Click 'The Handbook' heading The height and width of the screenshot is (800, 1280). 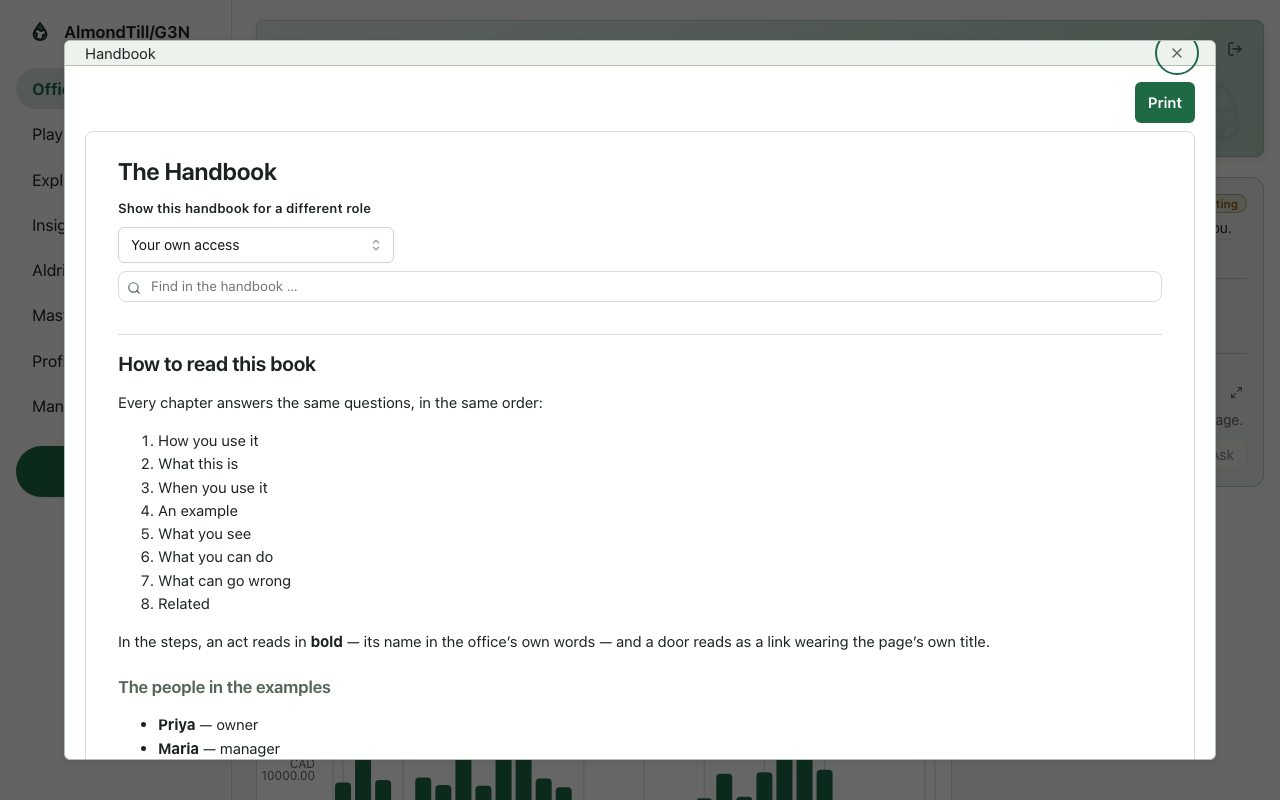click(197, 172)
